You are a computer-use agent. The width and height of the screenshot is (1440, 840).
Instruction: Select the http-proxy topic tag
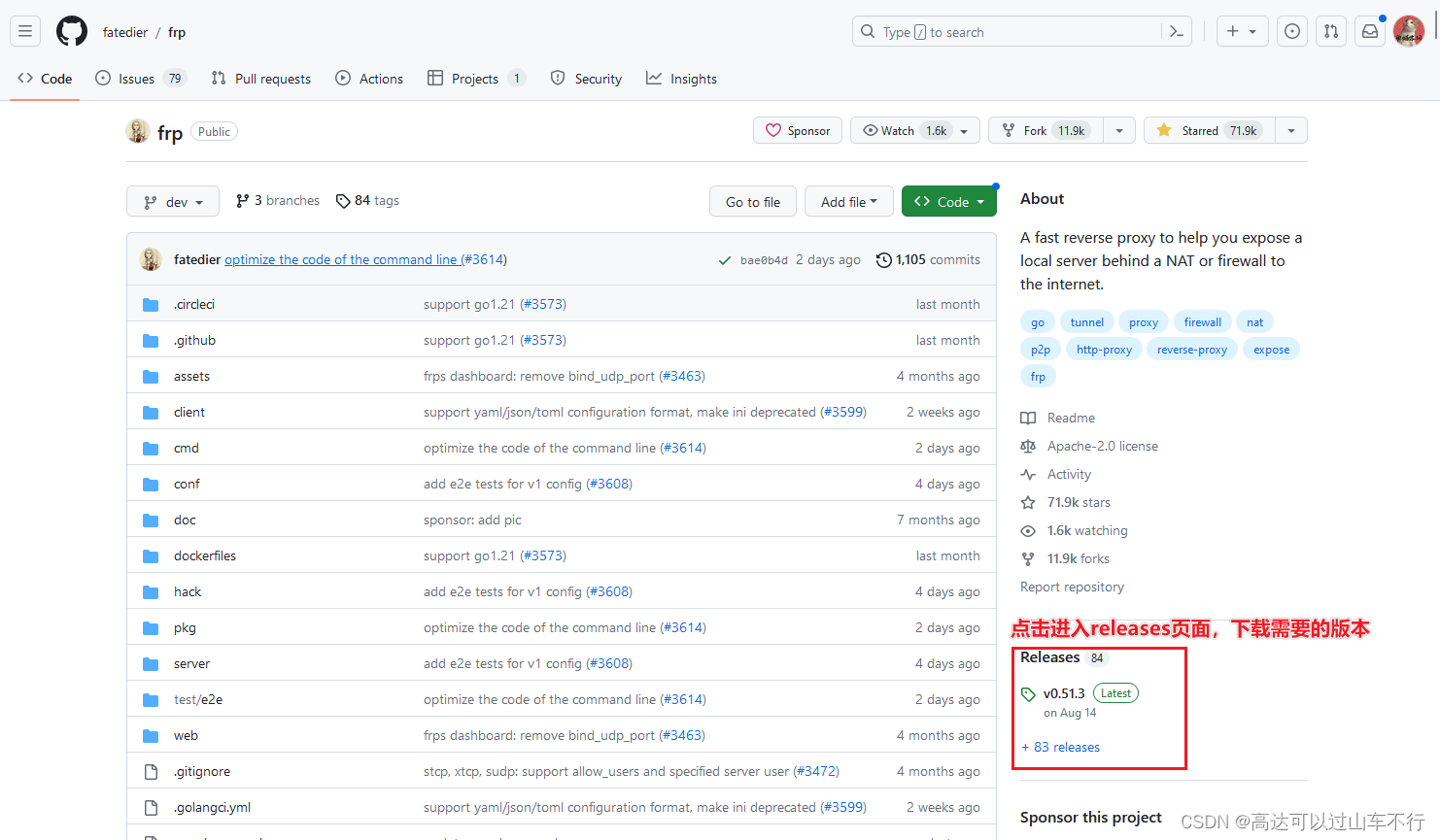coord(1104,350)
